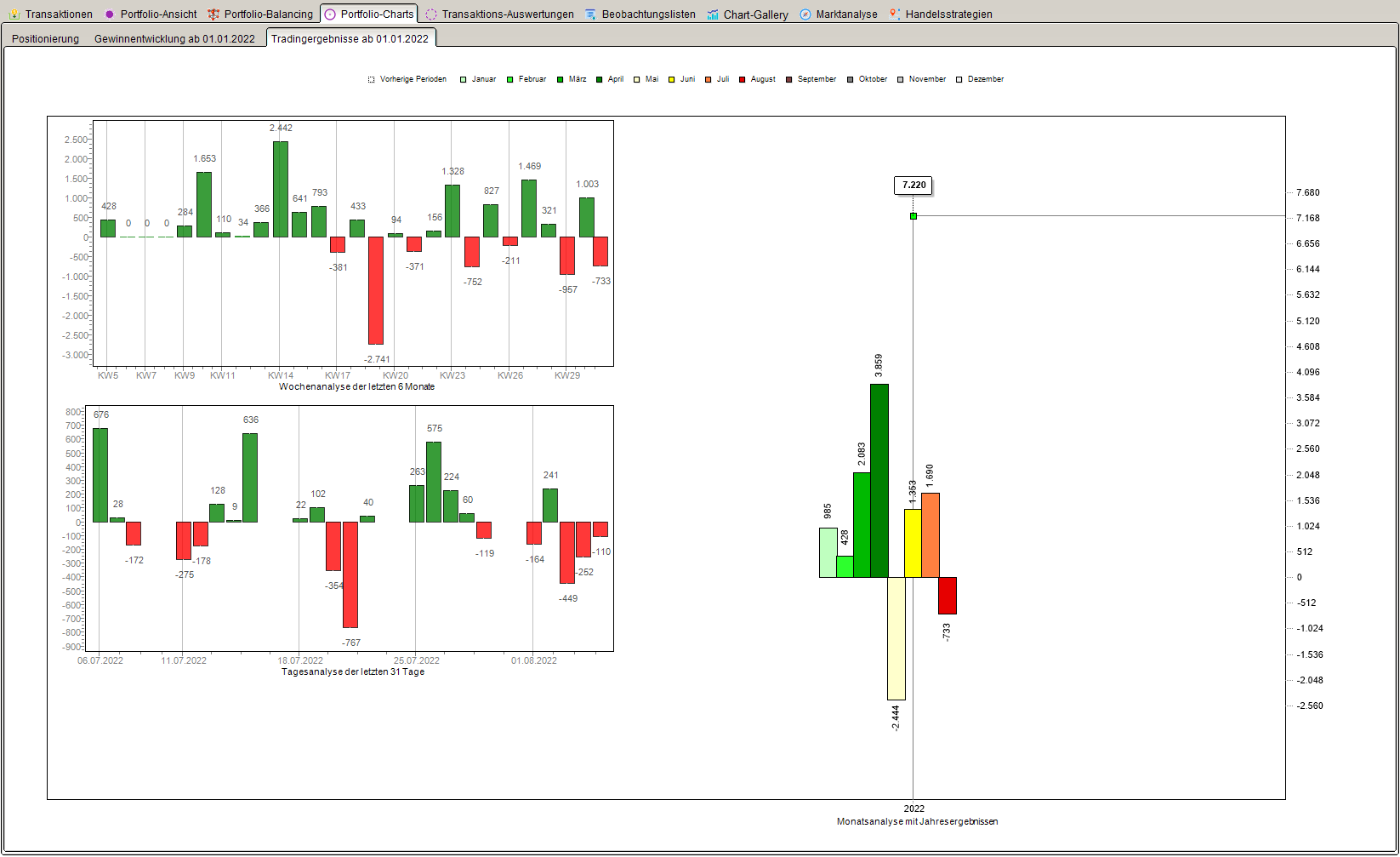Click the April bar labeled 3.859
This screenshot has width=1400, height=857.
(x=879, y=481)
